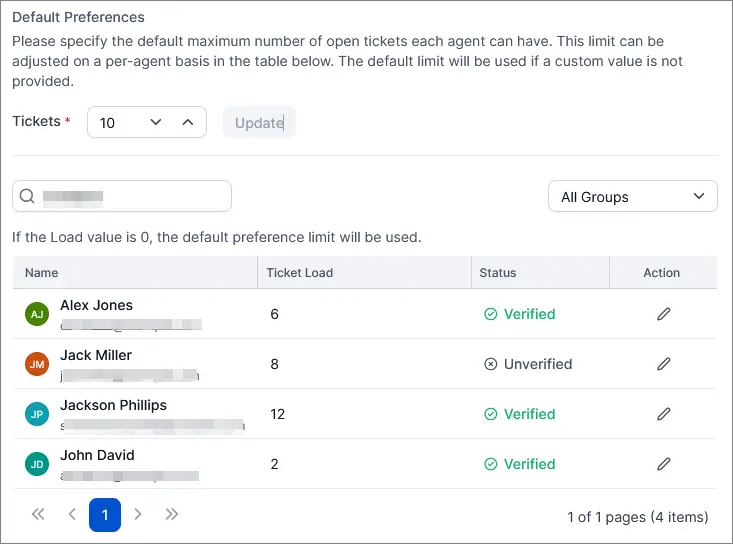Increase Tickets value with up chevron
This screenshot has width=733, height=544.
[187, 122]
